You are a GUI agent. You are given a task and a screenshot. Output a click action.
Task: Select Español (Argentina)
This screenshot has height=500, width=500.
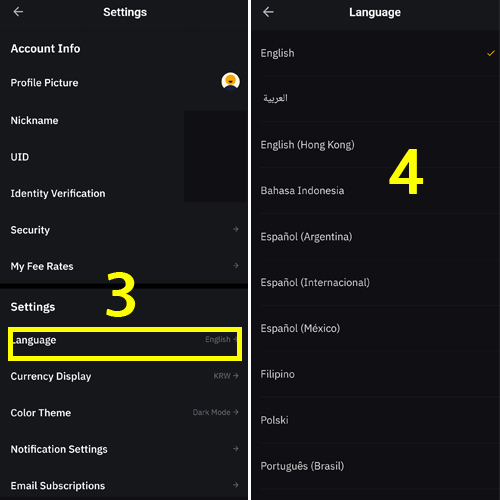(376, 236)
